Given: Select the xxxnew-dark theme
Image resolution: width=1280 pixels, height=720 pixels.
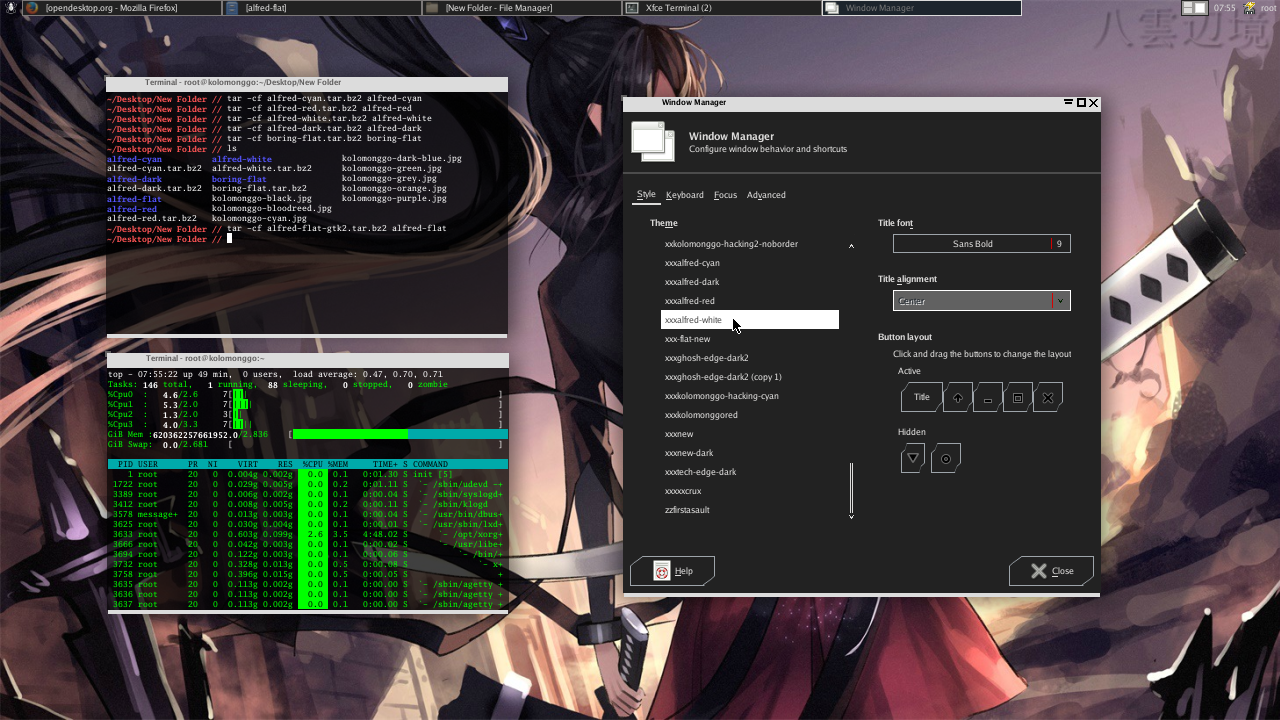Looking at the screenshot, I should [750, 453].
